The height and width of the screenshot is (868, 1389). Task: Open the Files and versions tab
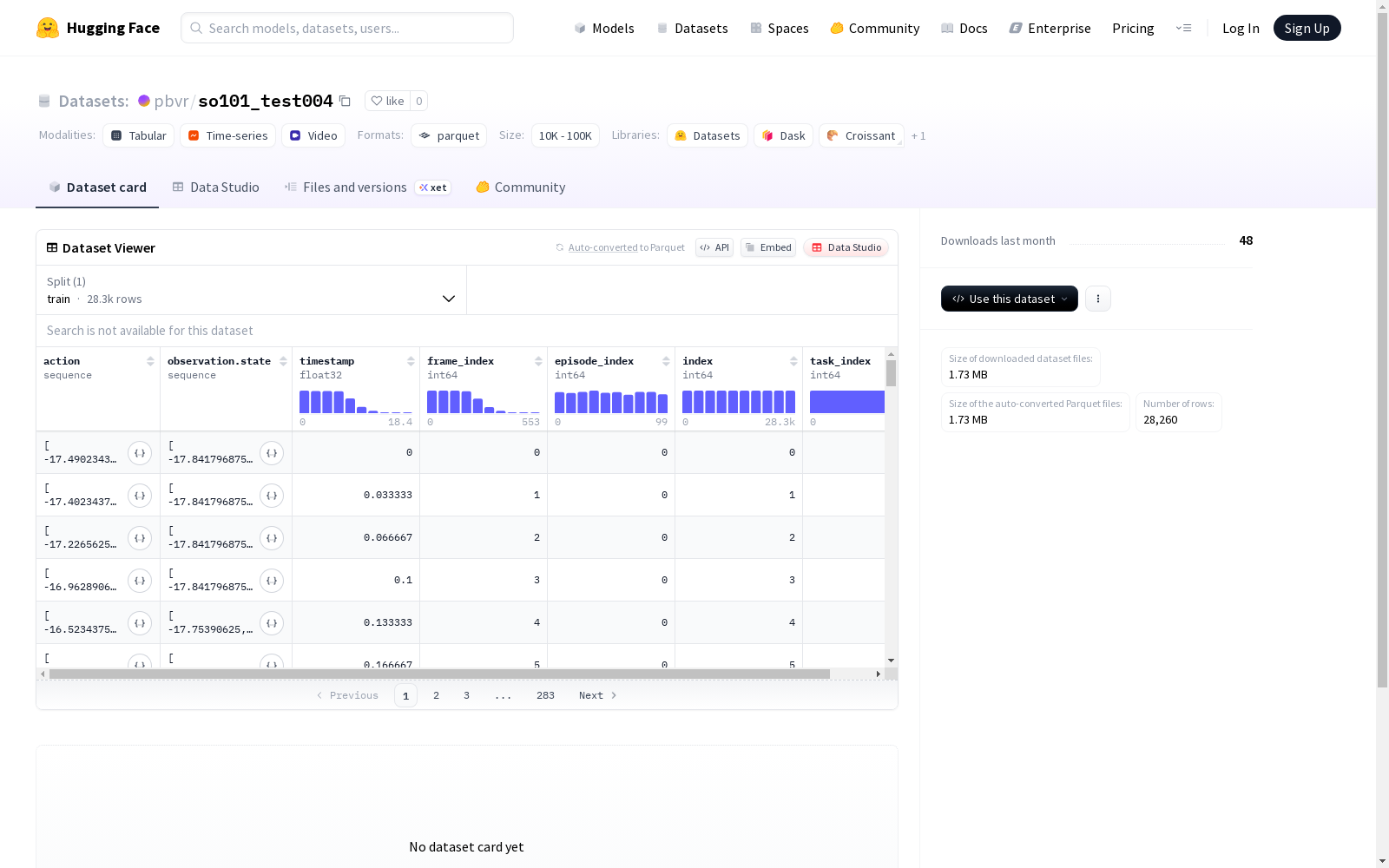pyautogui.click(x=367, y=187)
